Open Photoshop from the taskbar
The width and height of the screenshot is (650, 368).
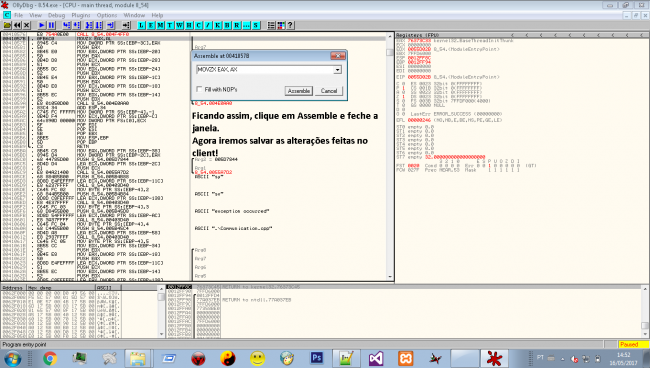[317, 358]
